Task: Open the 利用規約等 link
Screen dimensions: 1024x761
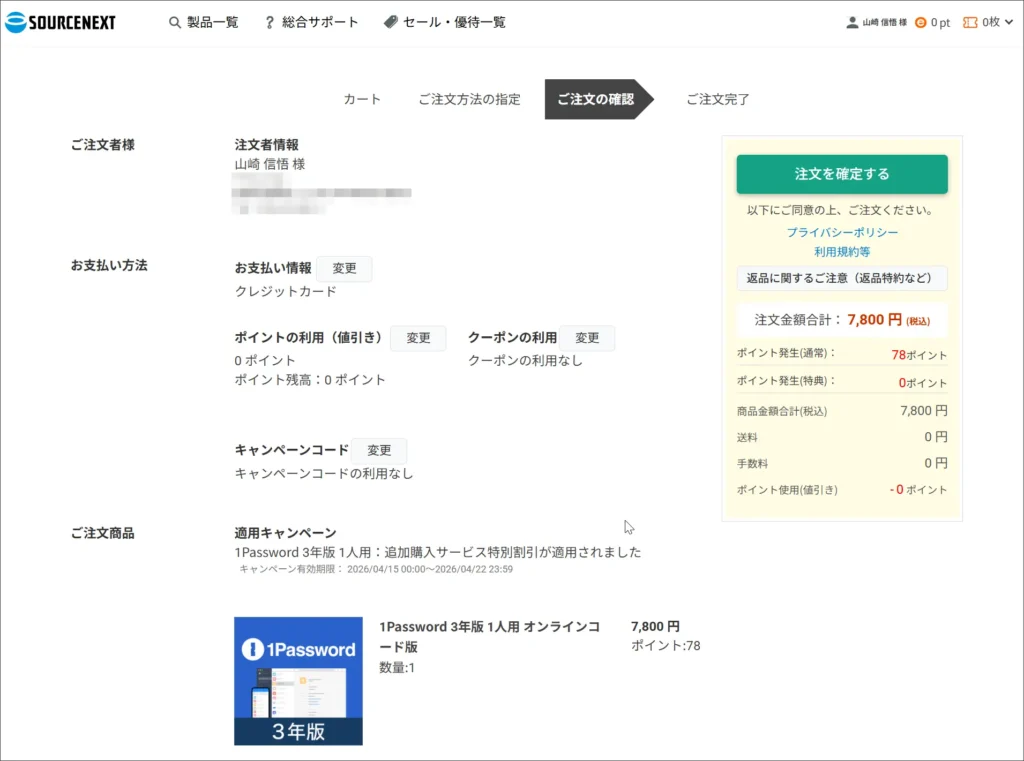Action: (842, 252)
